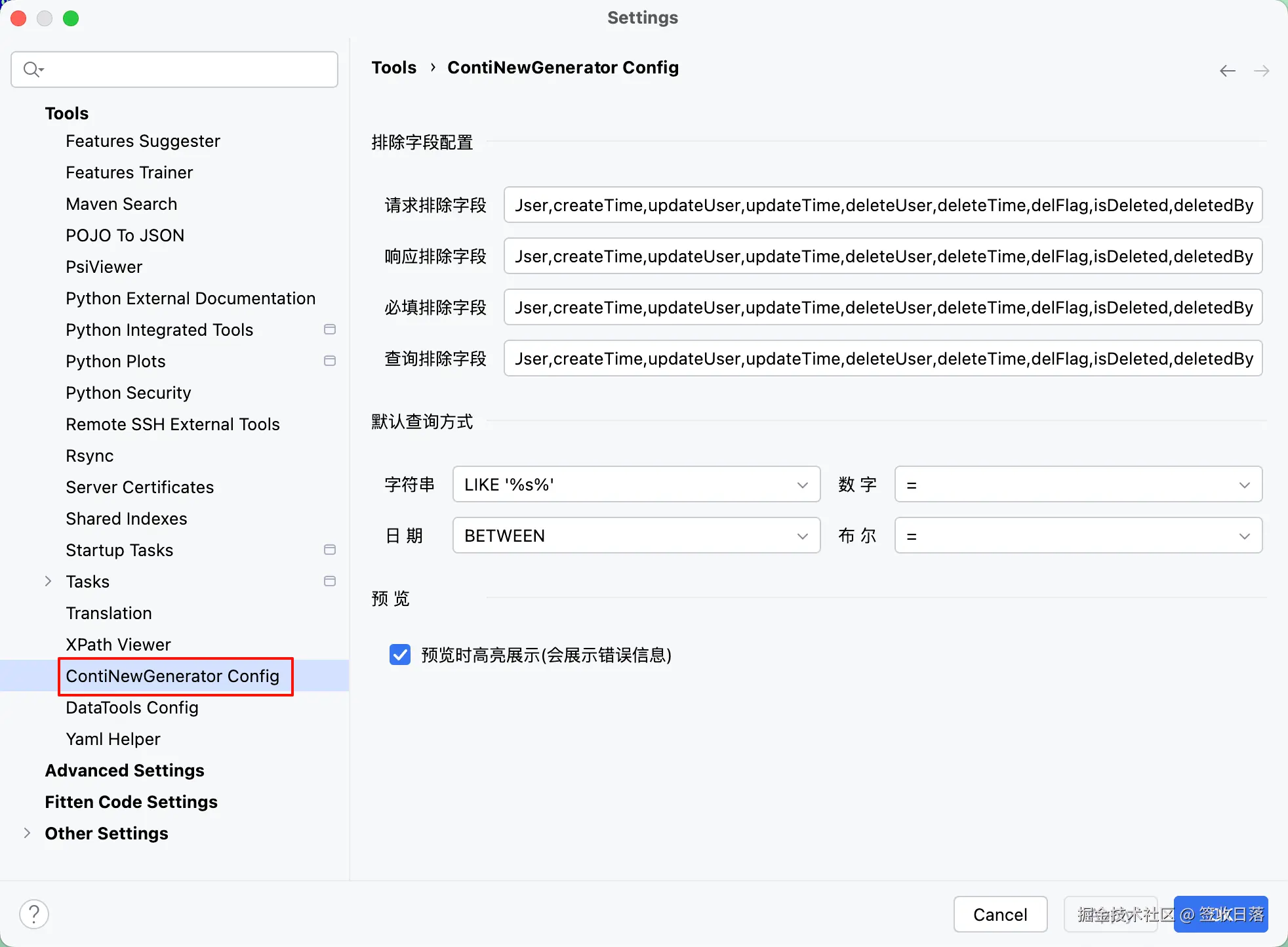Click project-level icon beside Python Plots
The height and width of the screenshot is (947, 1288).
330,361
